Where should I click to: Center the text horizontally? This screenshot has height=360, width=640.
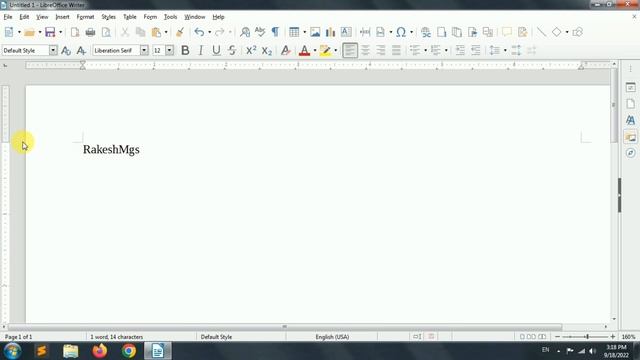pos(365,50)
